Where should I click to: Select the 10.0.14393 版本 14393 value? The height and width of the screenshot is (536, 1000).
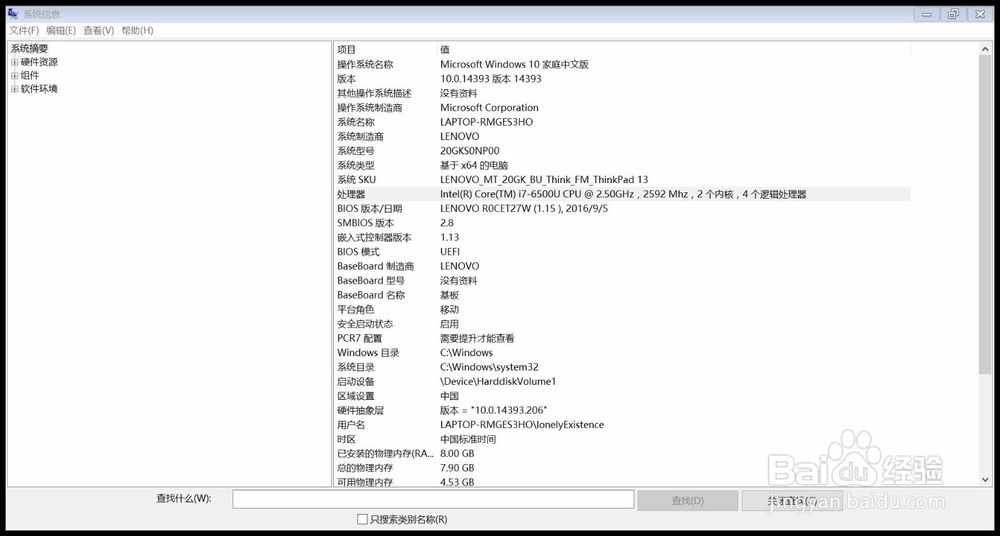coord(490,78)
